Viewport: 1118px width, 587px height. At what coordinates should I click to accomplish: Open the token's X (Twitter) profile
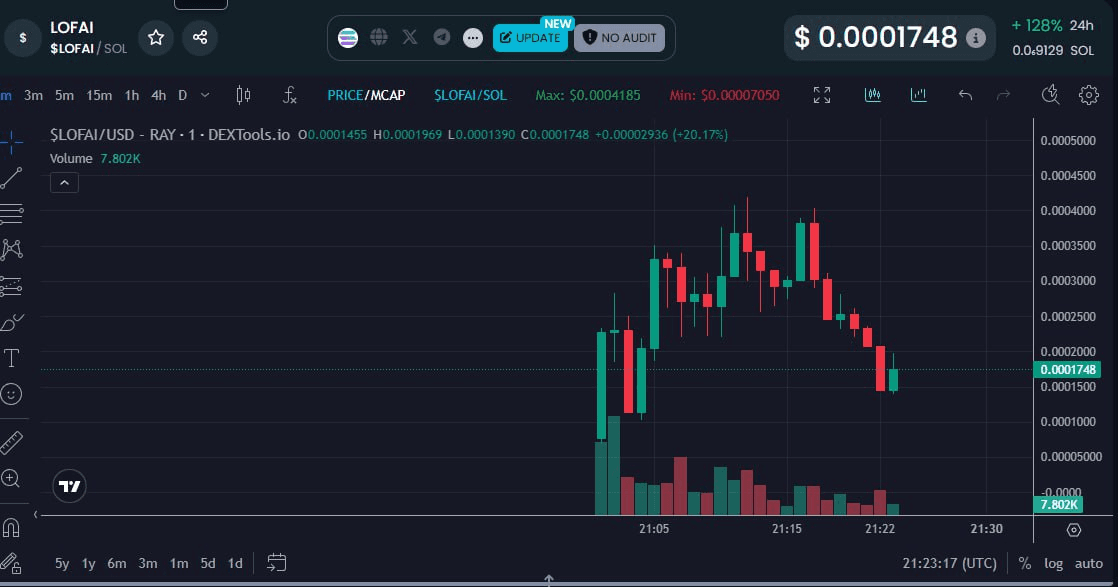pyautogui.click(x=410, y=37)
